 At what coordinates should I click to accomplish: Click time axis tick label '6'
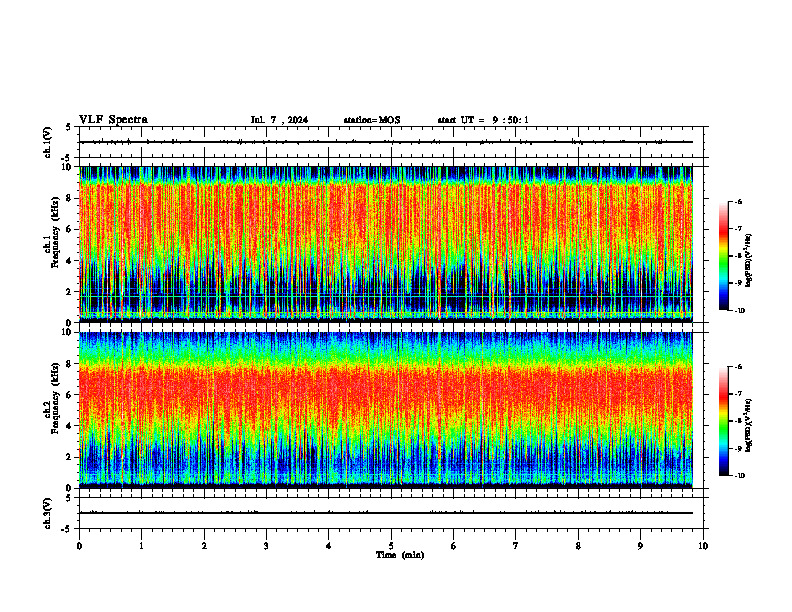454,546
